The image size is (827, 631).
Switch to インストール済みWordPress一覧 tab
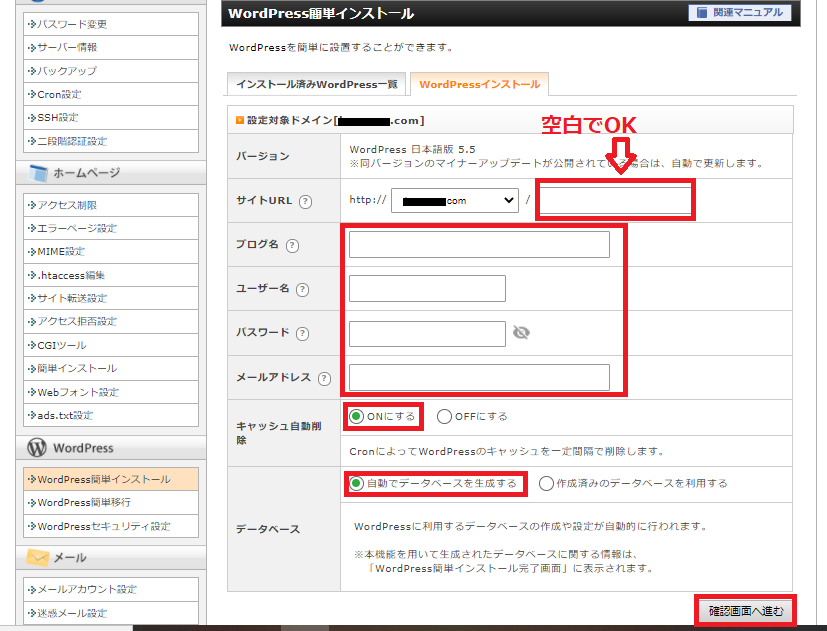[316, 84]
